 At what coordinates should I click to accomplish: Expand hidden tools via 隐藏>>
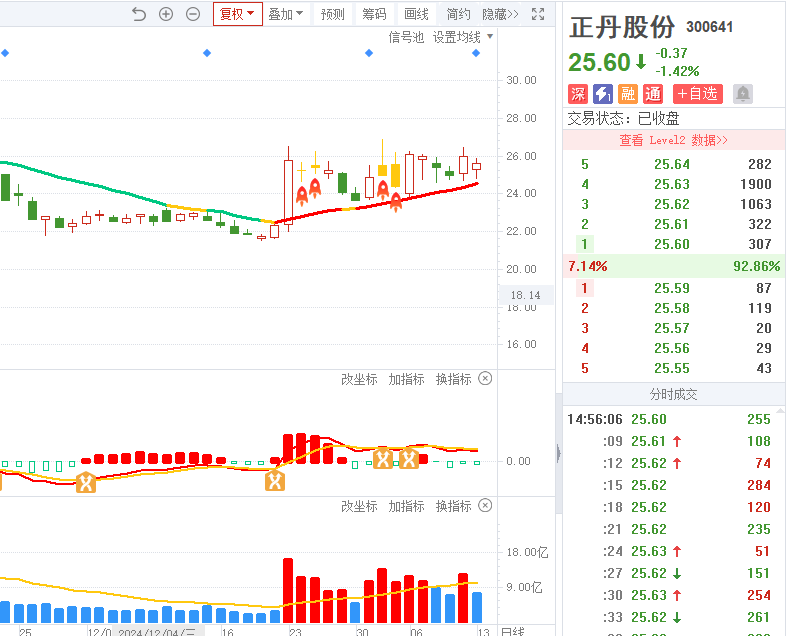[500, 14]
